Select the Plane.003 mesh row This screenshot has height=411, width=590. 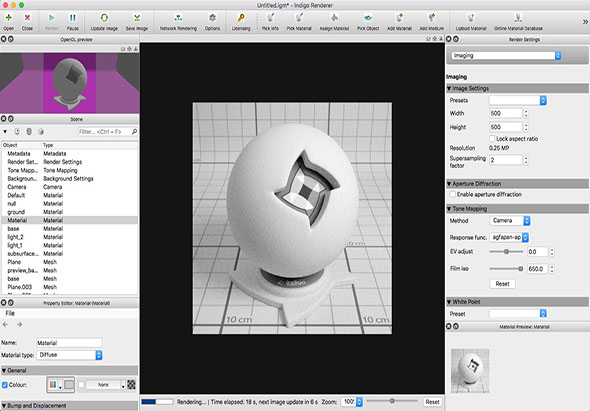70,287
